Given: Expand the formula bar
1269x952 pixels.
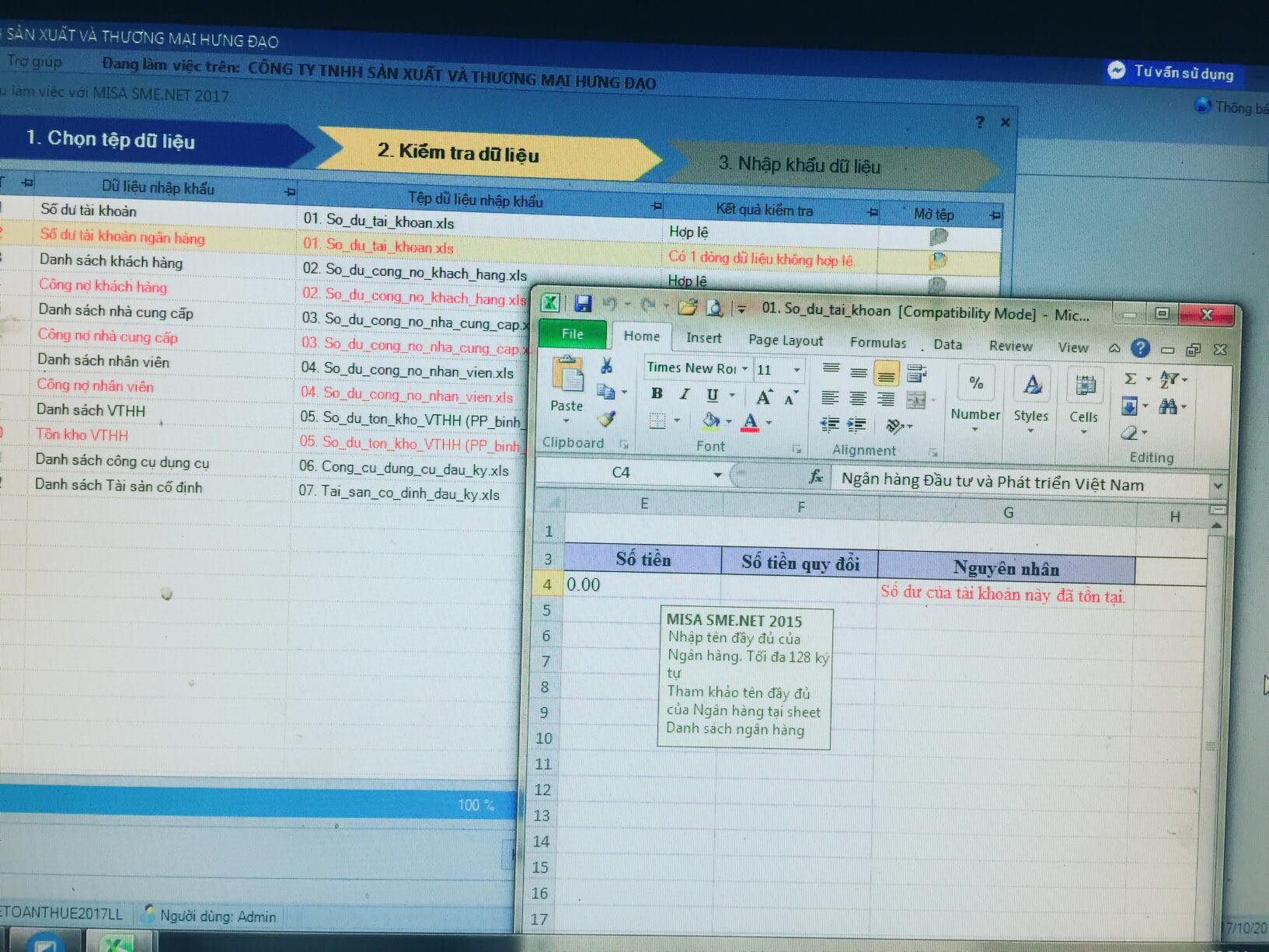Looking at the screenshot, I should click(1218, 485).
